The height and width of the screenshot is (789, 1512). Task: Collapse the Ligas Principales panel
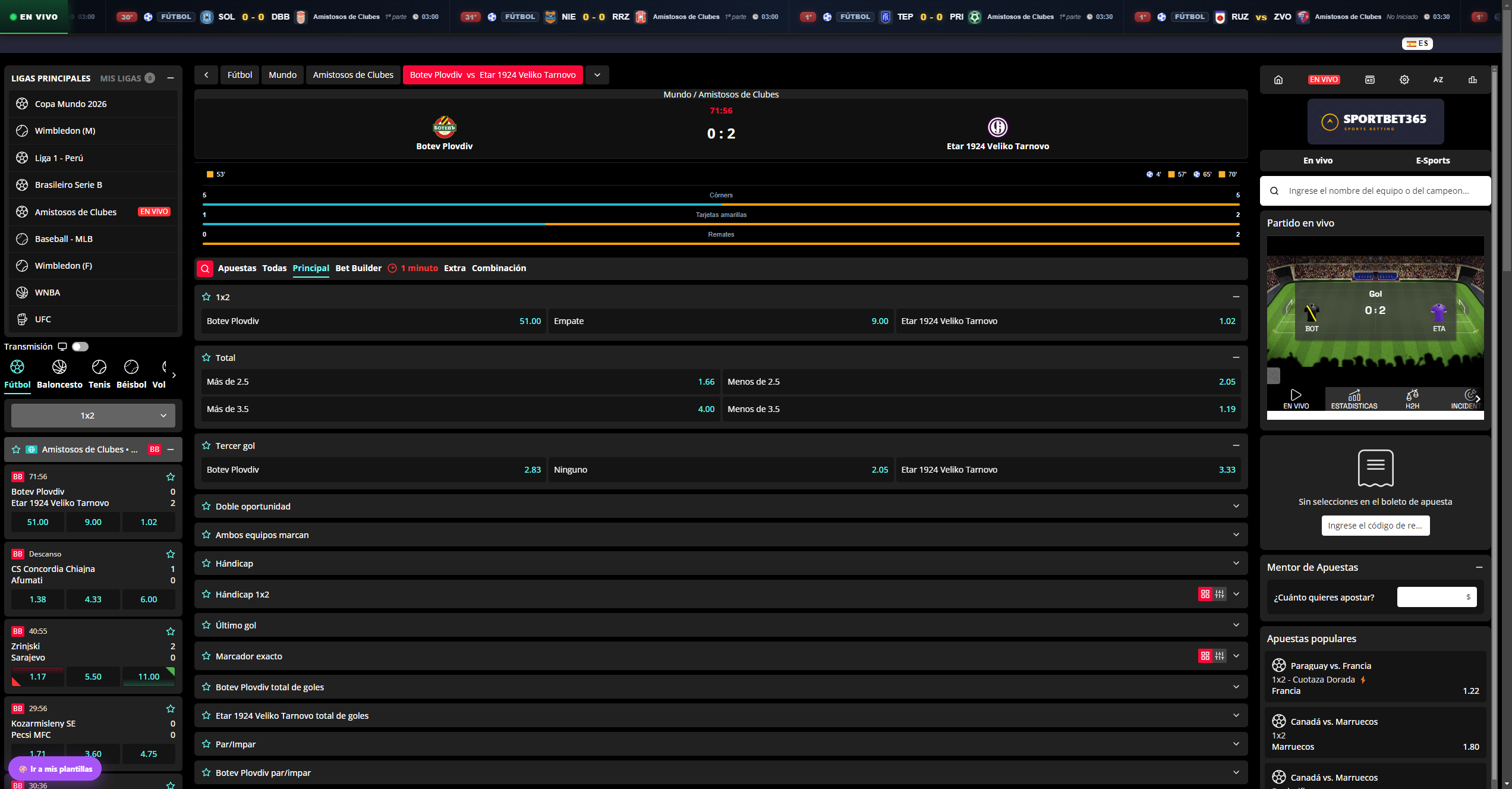[171, 78]
